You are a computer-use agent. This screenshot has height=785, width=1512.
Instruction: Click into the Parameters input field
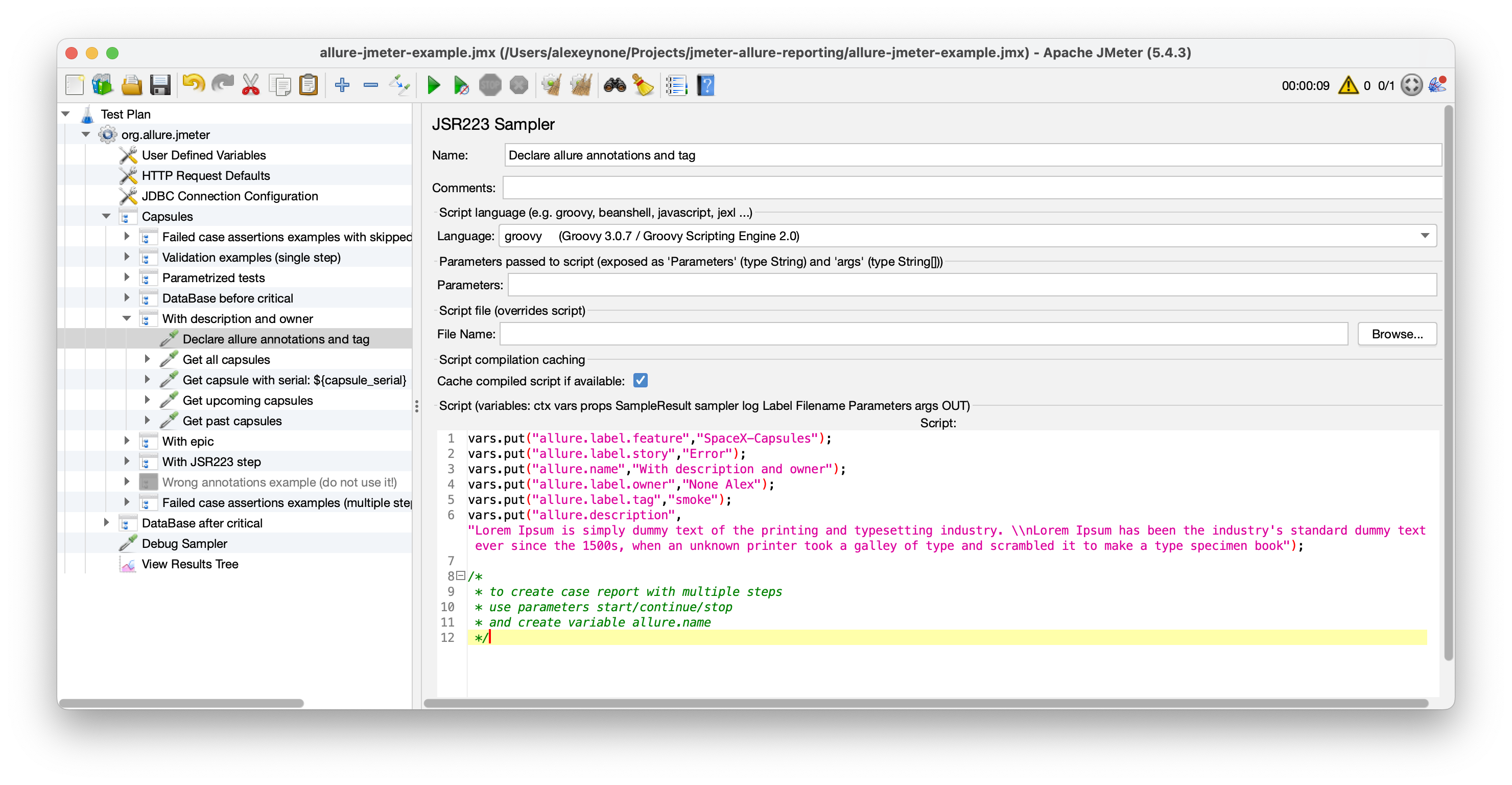click(972, 285)
